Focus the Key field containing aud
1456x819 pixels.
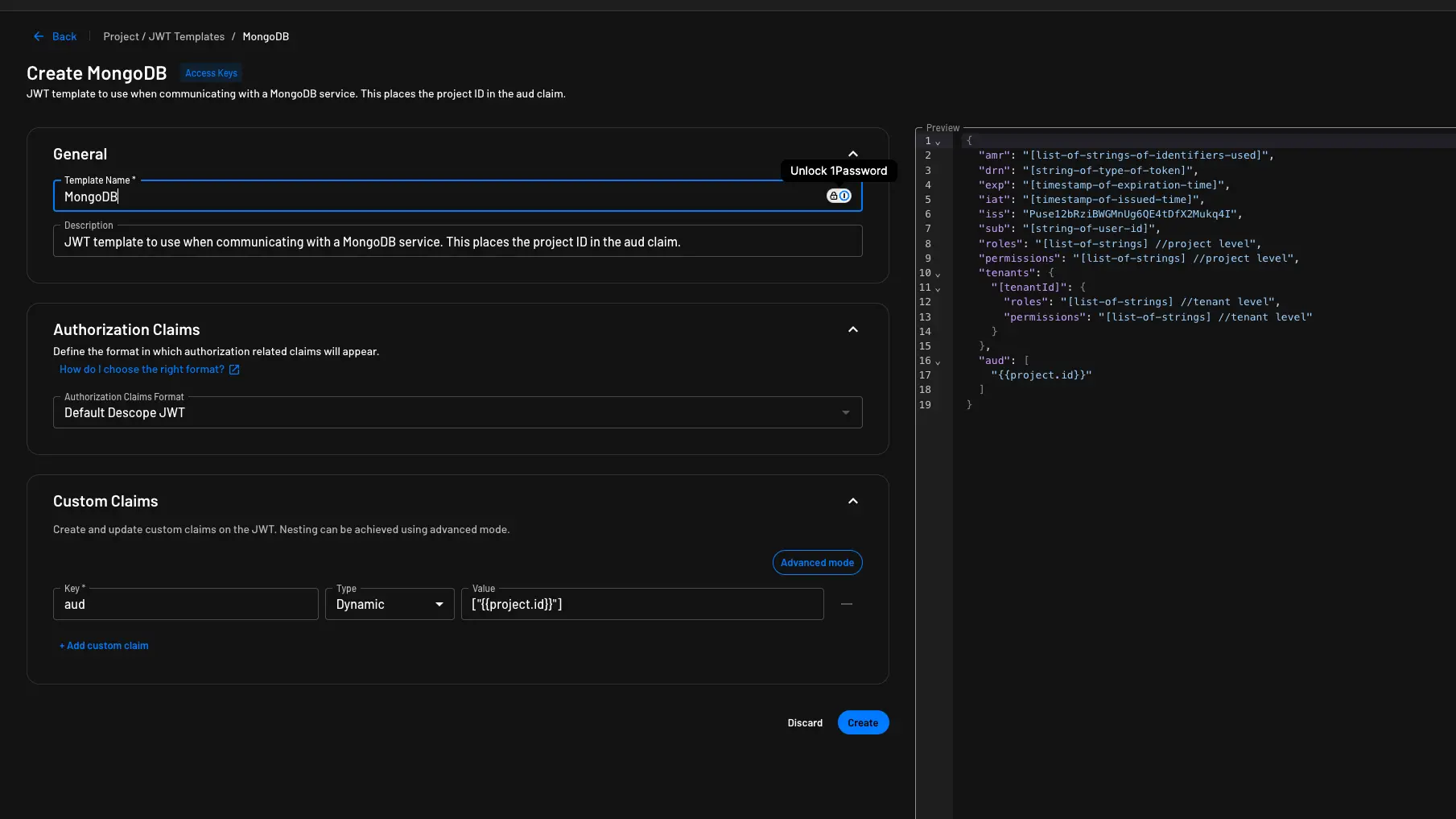(x=186, y=604)
